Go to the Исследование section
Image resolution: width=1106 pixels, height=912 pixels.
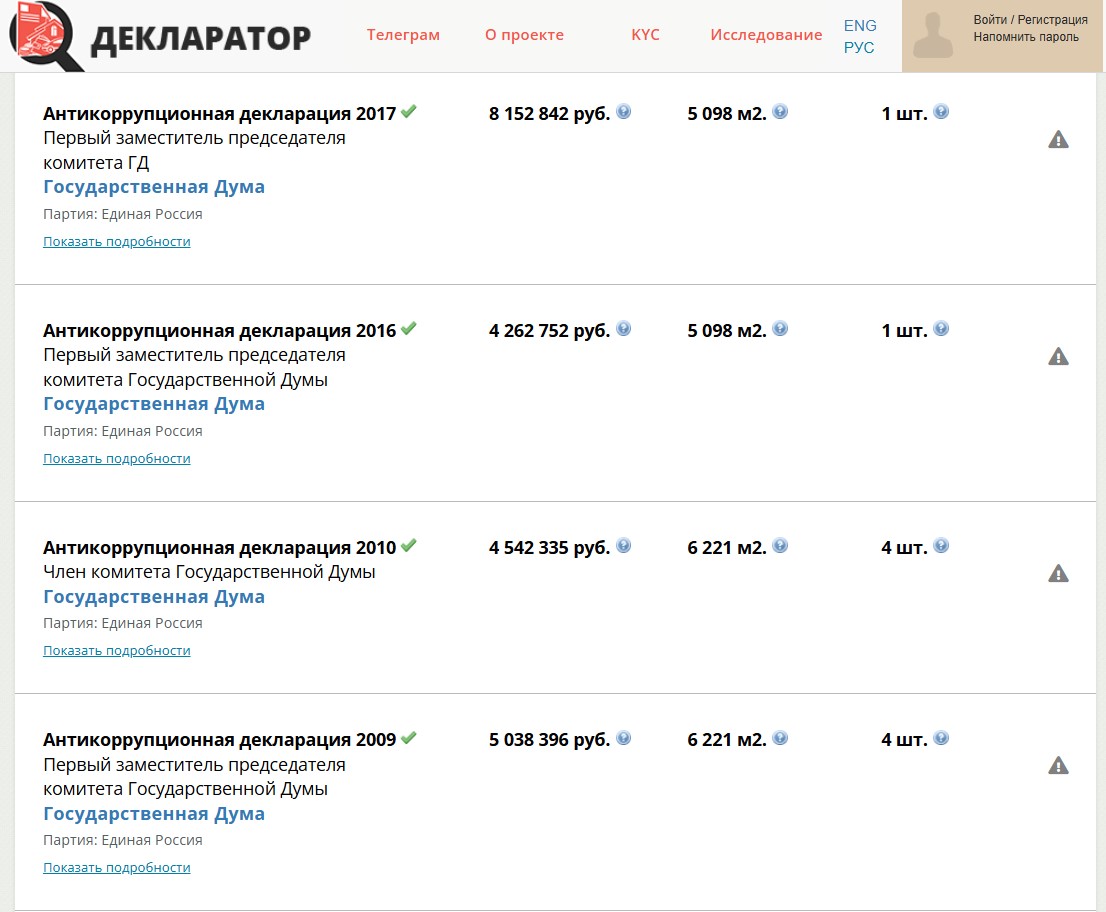tap(766, 35)
